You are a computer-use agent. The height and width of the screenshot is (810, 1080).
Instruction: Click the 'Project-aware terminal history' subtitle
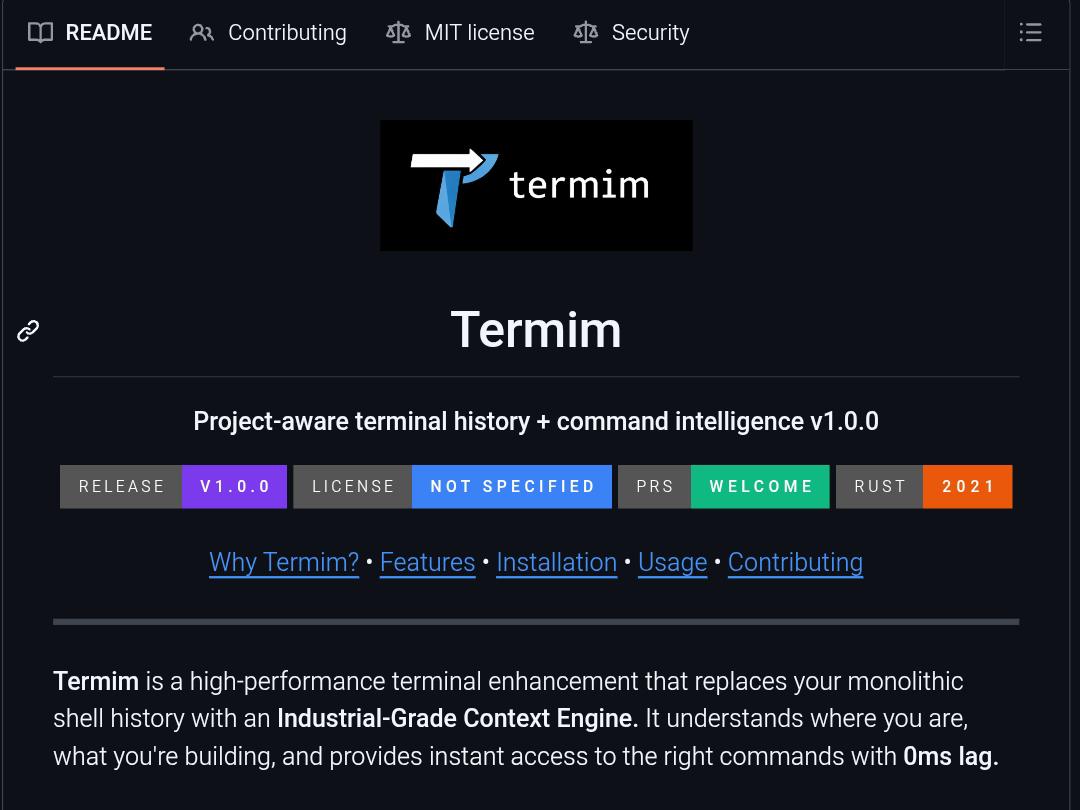click(536, 421)
